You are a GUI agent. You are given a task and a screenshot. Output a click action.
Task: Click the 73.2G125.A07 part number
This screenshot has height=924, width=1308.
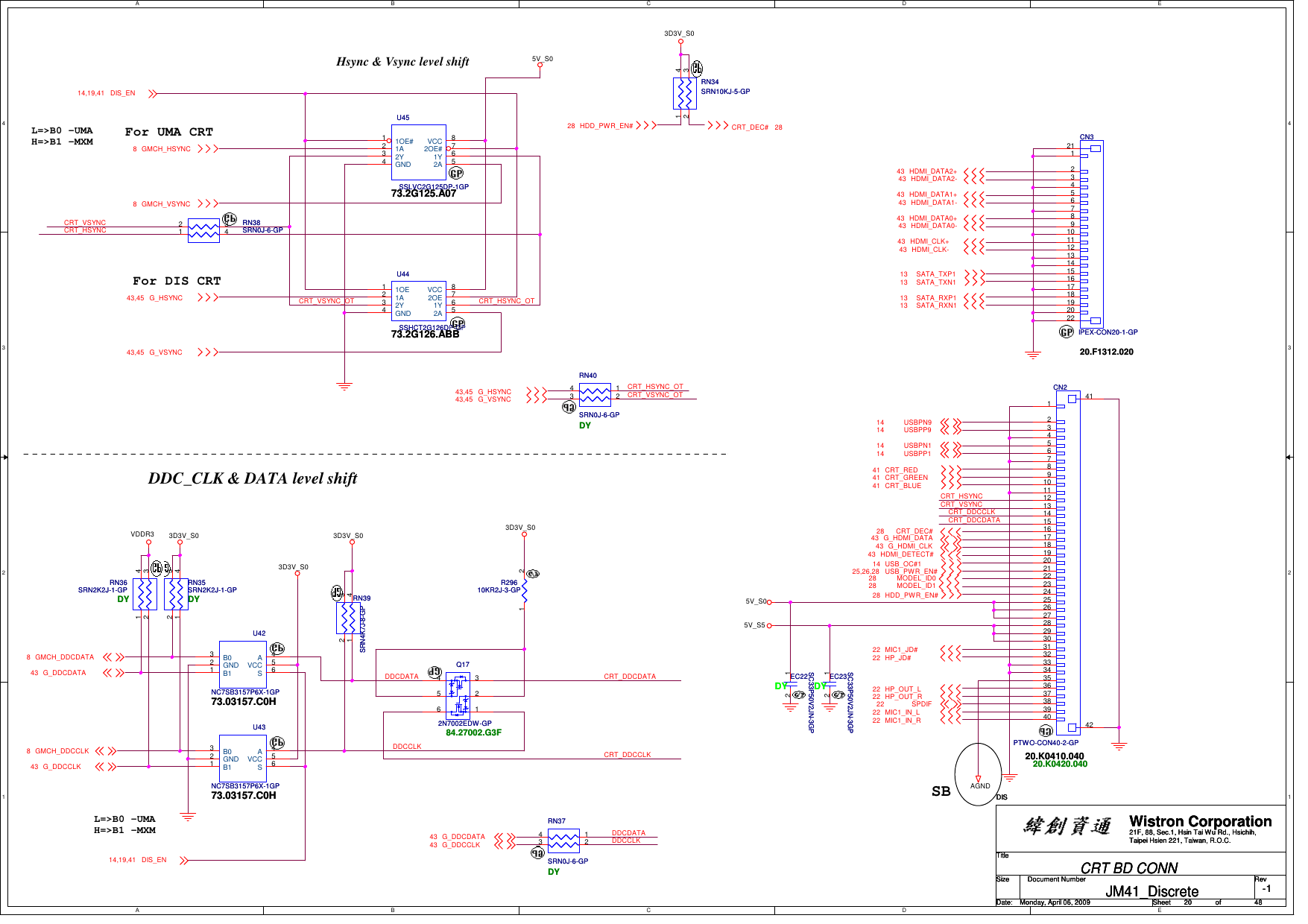(x=423, y=193)
